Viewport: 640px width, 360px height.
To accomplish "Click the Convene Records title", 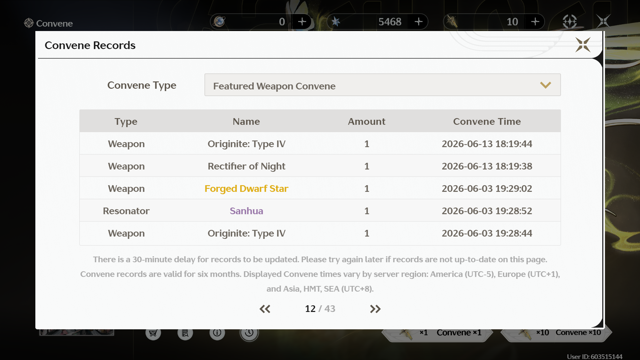I will (90, 45).
